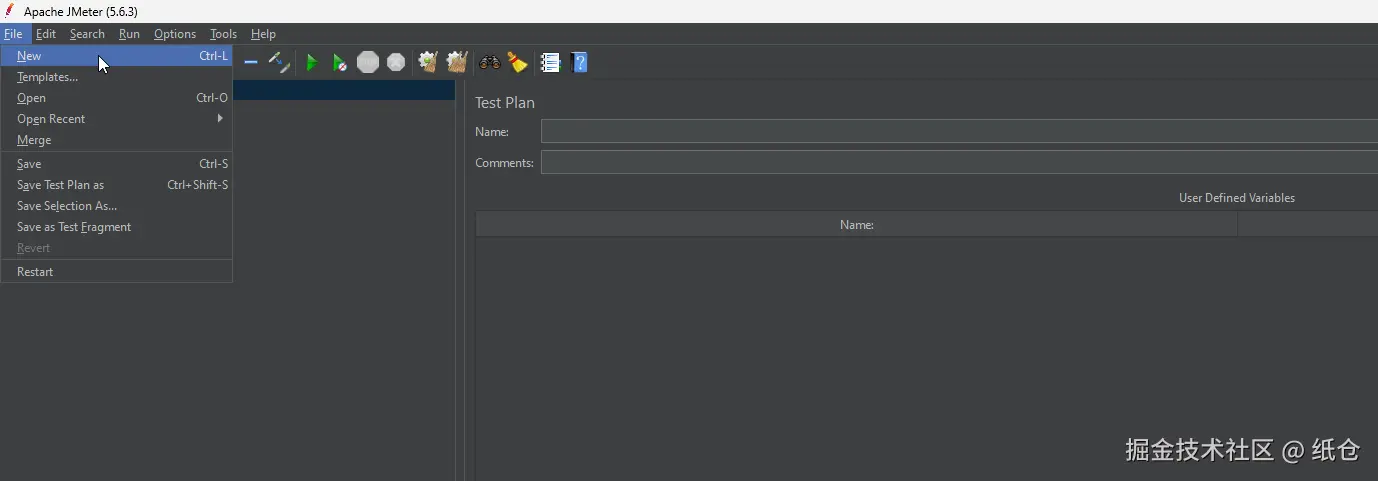Screen dimensions: 1378x481
Task: Select Restart from the File menu
Action: [x=117, y=272]
